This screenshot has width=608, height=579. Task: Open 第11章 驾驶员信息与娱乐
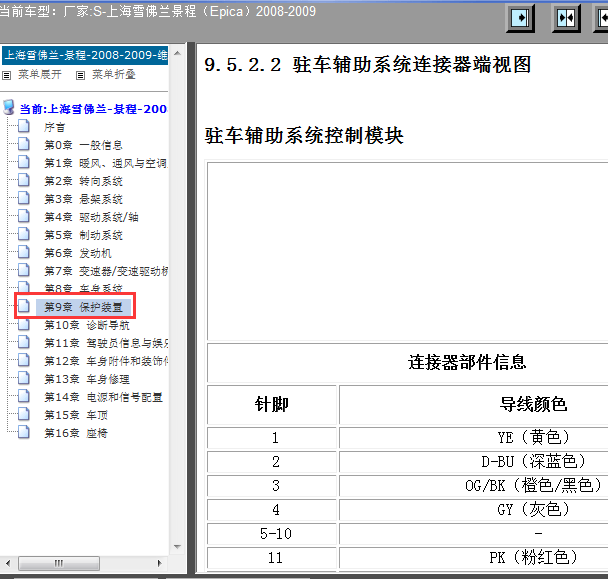pos(105,343)
